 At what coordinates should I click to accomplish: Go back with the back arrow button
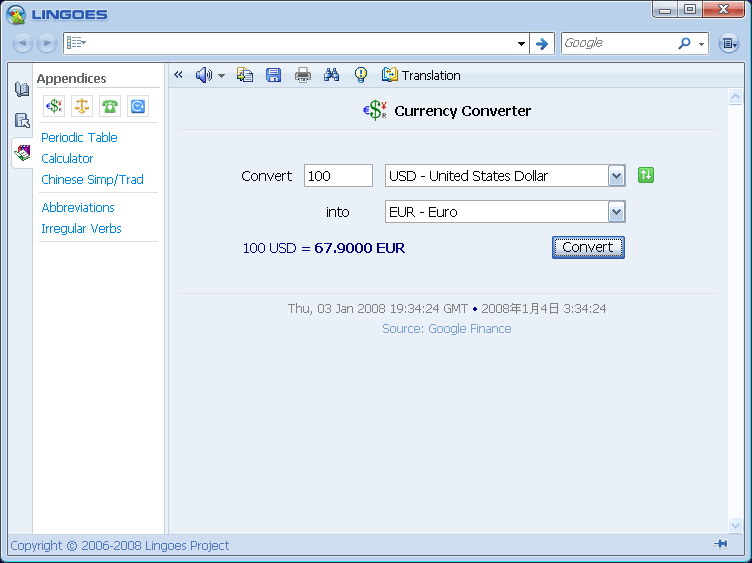[23, 43]
